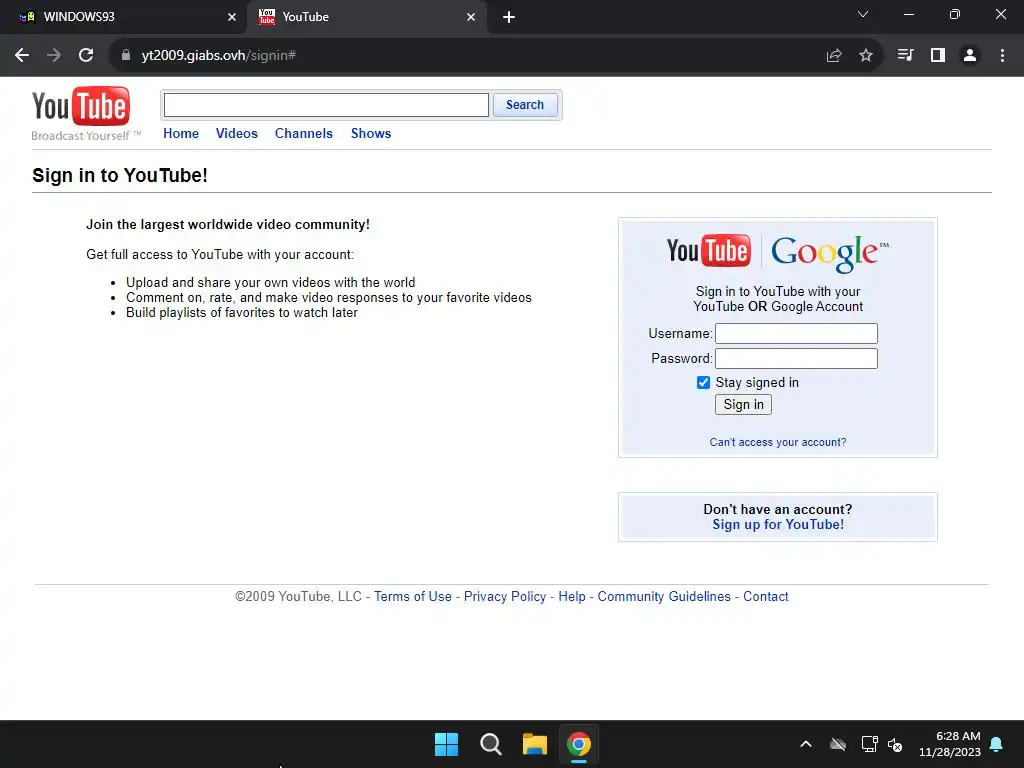Open Chrome's three-dot menu
This screenshot has height=768, width=1024.
(x=1002, y=56)
